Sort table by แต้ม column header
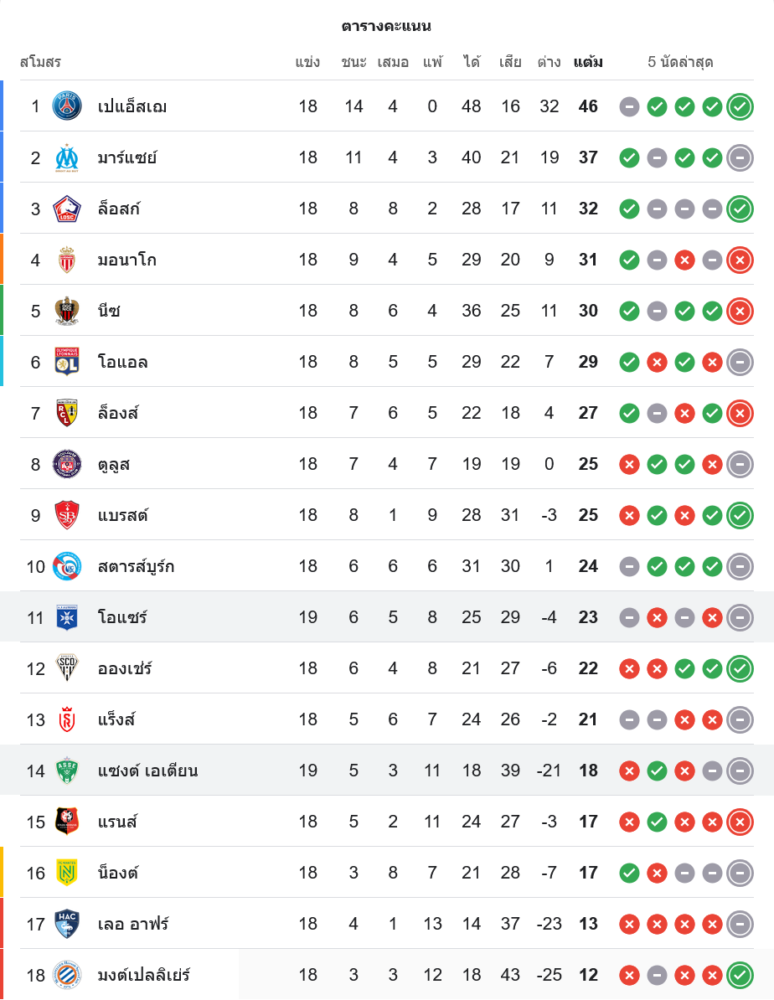The width and height of the screenshot is (774, 1000). (588, 62)
